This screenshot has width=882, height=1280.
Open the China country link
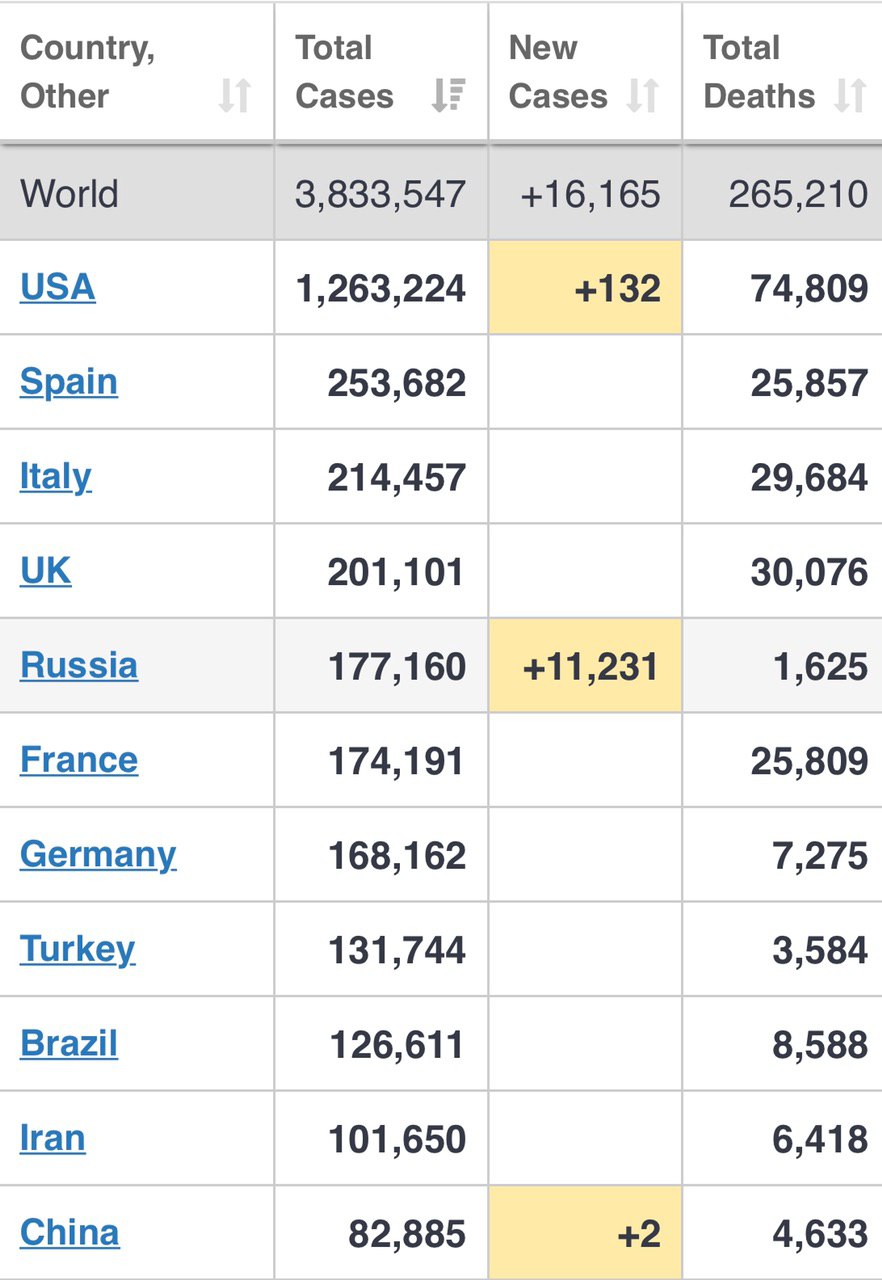pos(69,1233)
